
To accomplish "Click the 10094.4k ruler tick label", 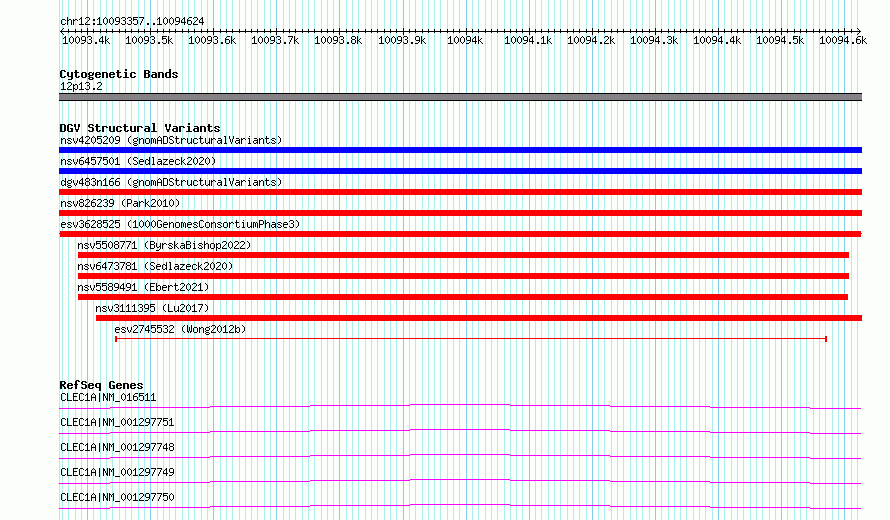I will coord(717,40).
